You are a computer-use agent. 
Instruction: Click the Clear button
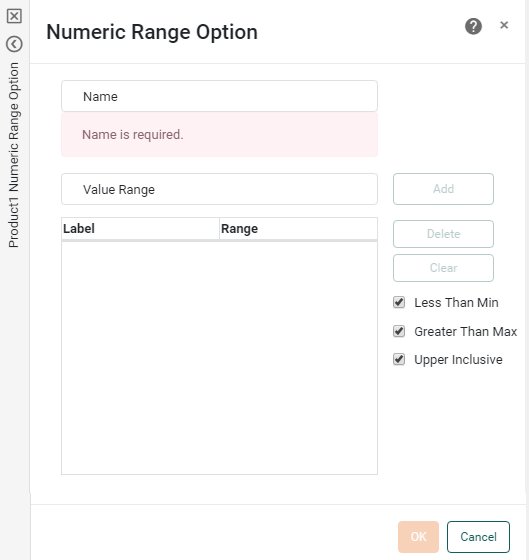point(443,268)
